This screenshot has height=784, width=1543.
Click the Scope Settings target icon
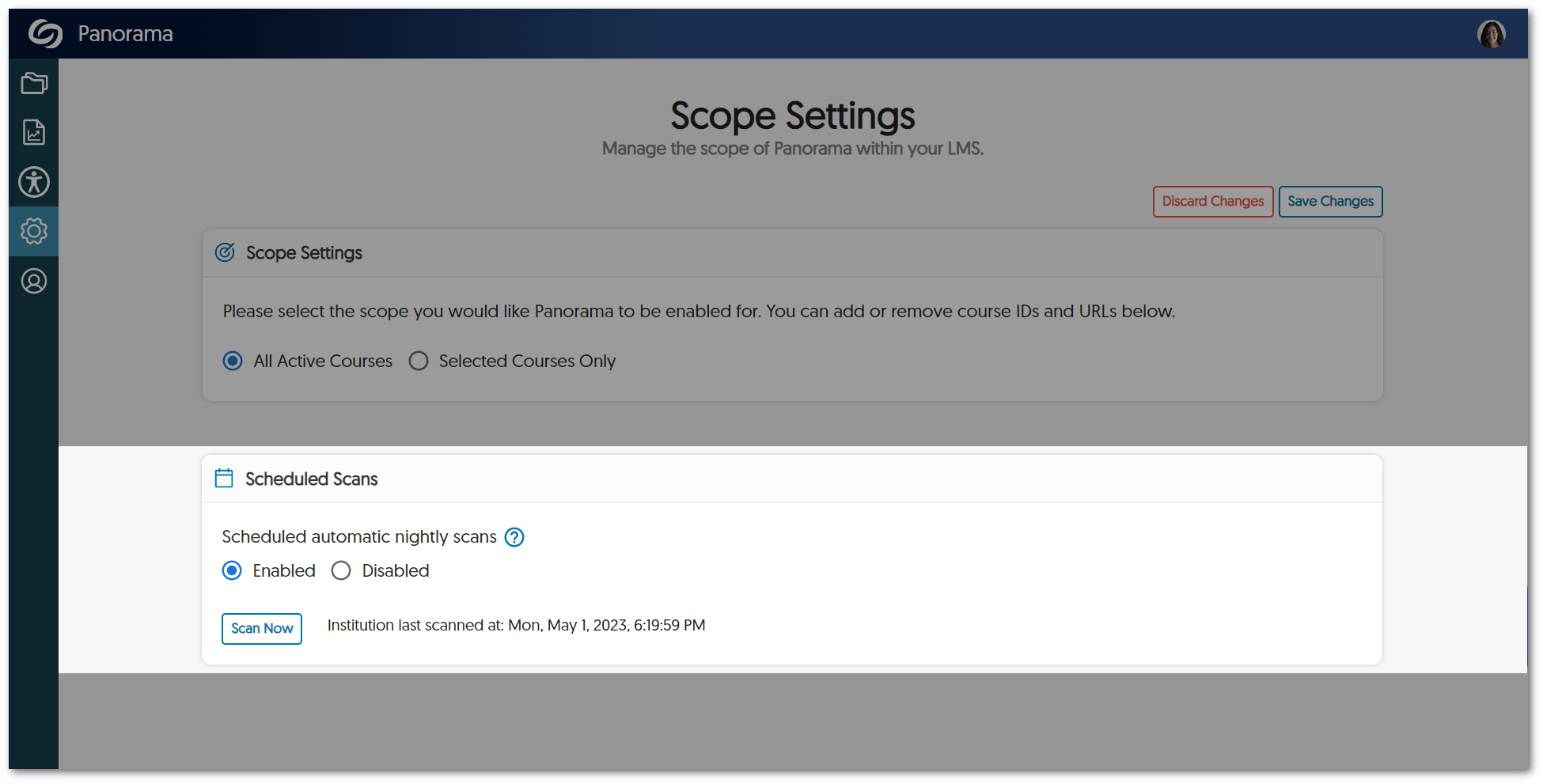tap(225, 252)
